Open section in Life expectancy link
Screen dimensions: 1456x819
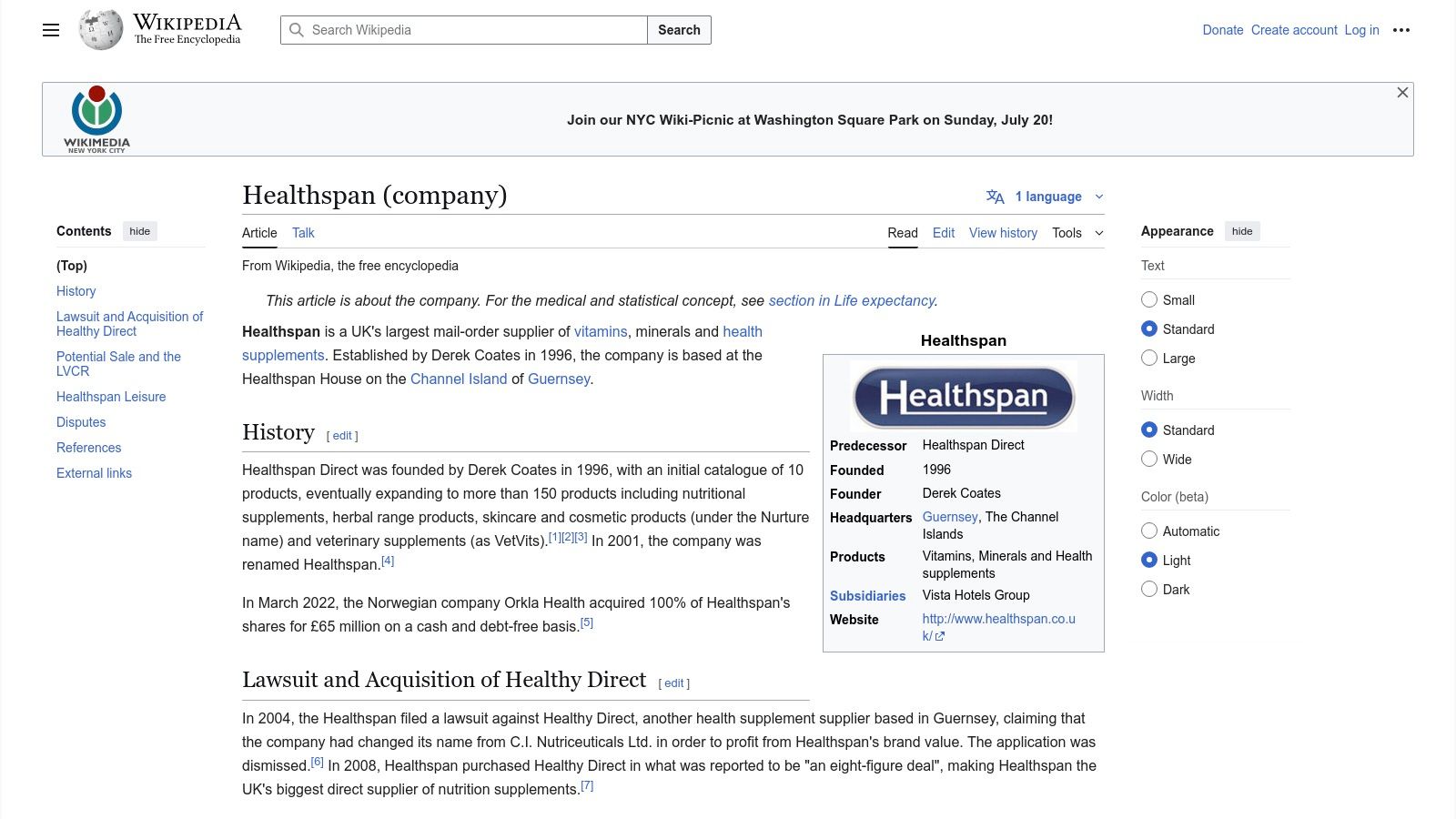click(852, 300)
